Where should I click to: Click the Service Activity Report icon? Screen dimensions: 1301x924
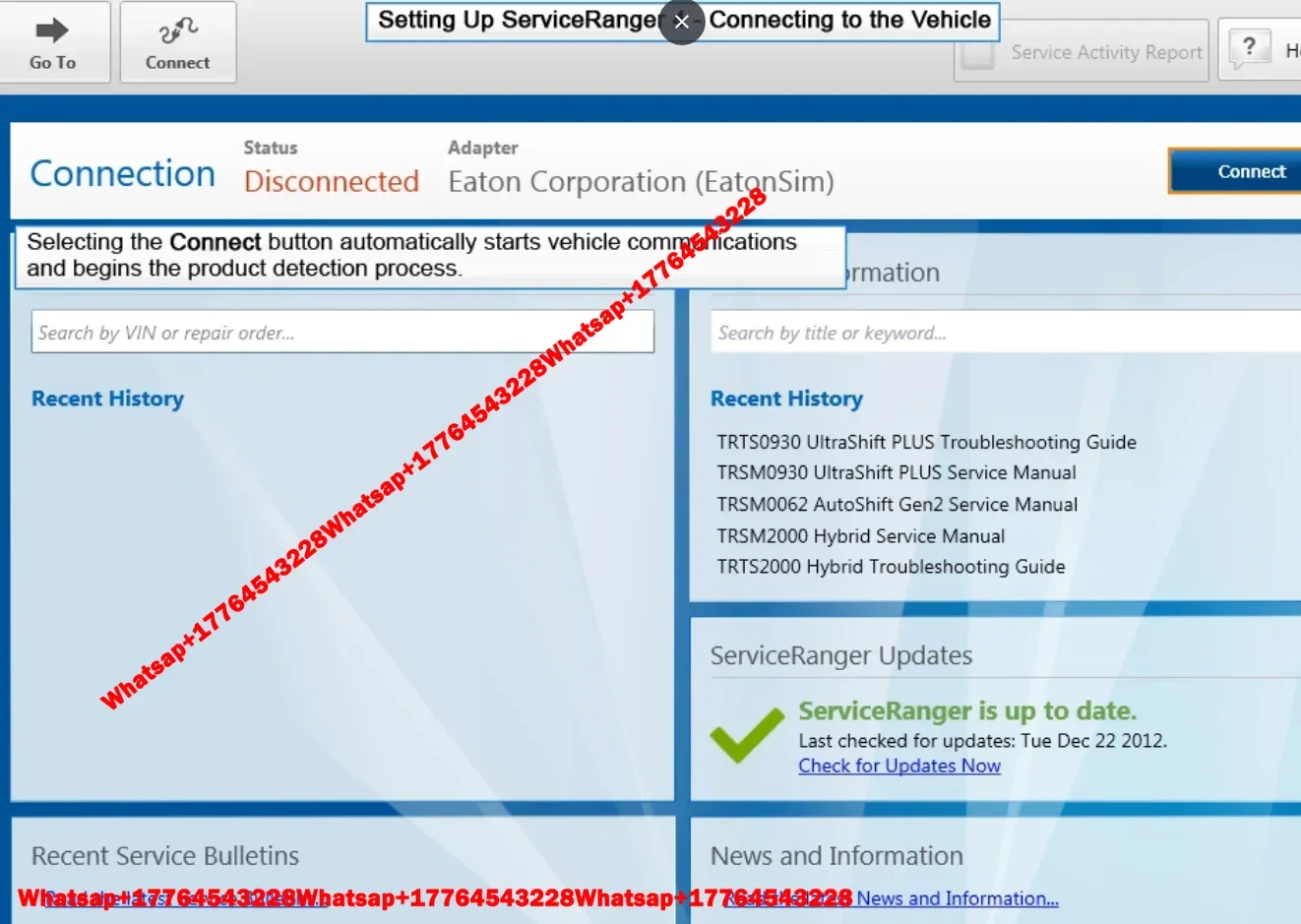tap(978, 52)
